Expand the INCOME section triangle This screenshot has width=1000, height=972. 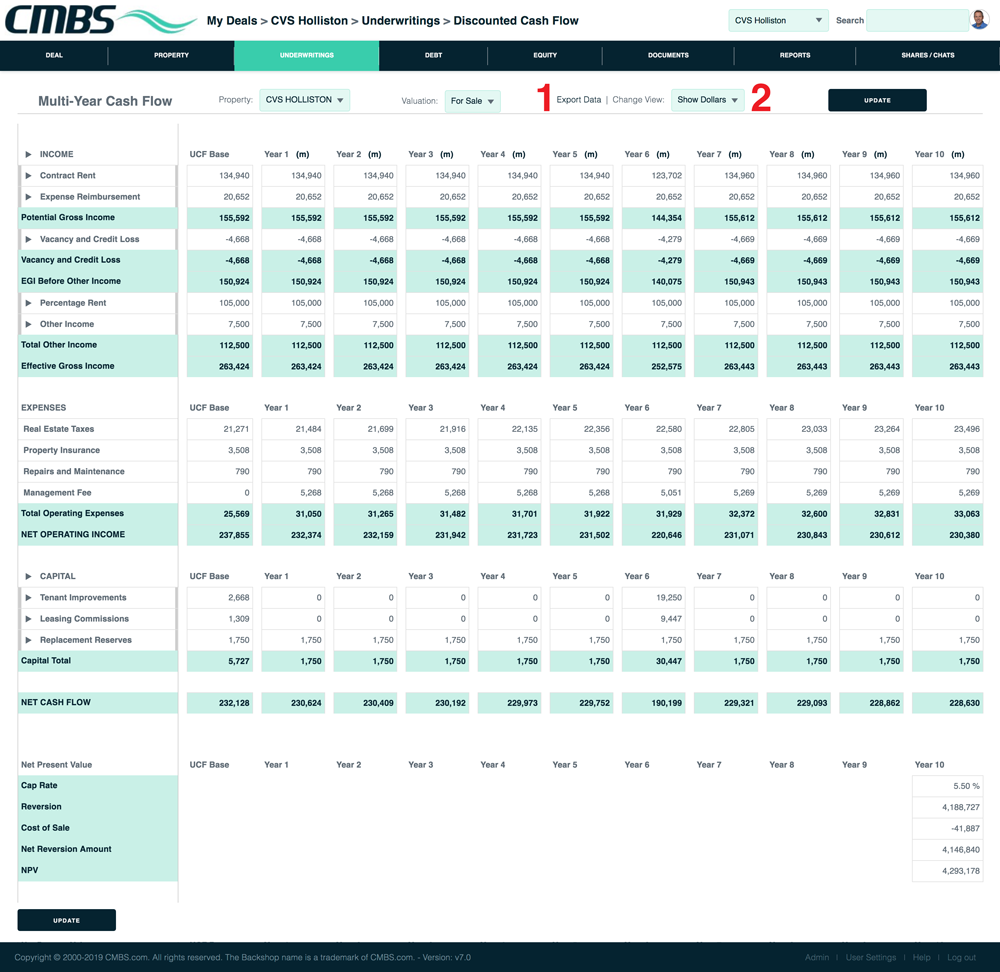pyautogui.click(x=28, y=154)
